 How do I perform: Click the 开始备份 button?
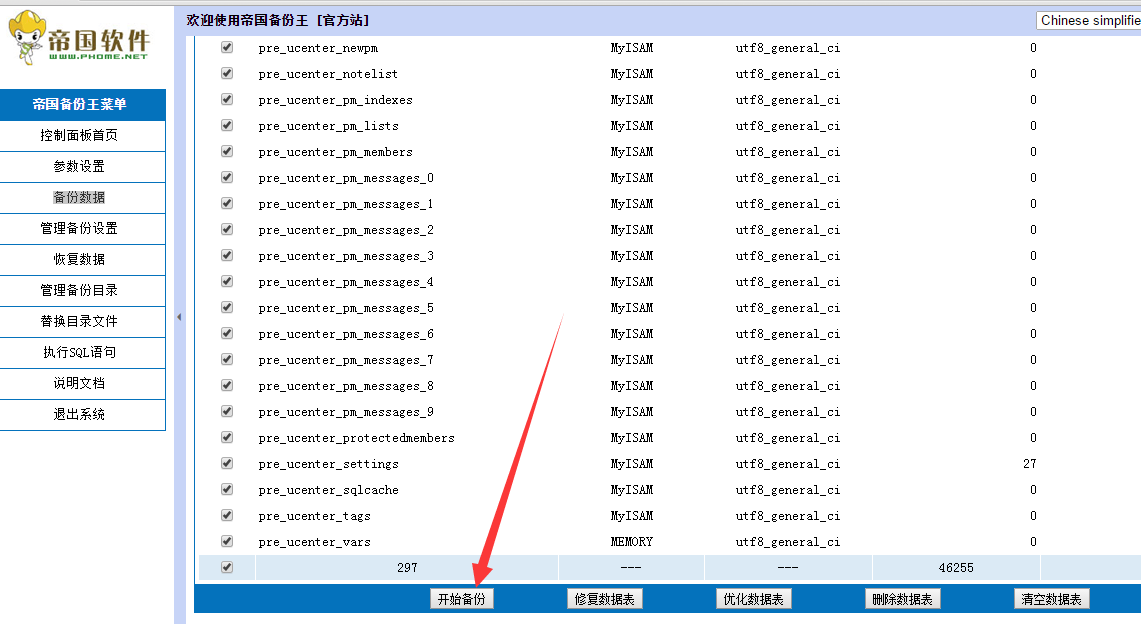pyautogui.click(x=462, y=599)
